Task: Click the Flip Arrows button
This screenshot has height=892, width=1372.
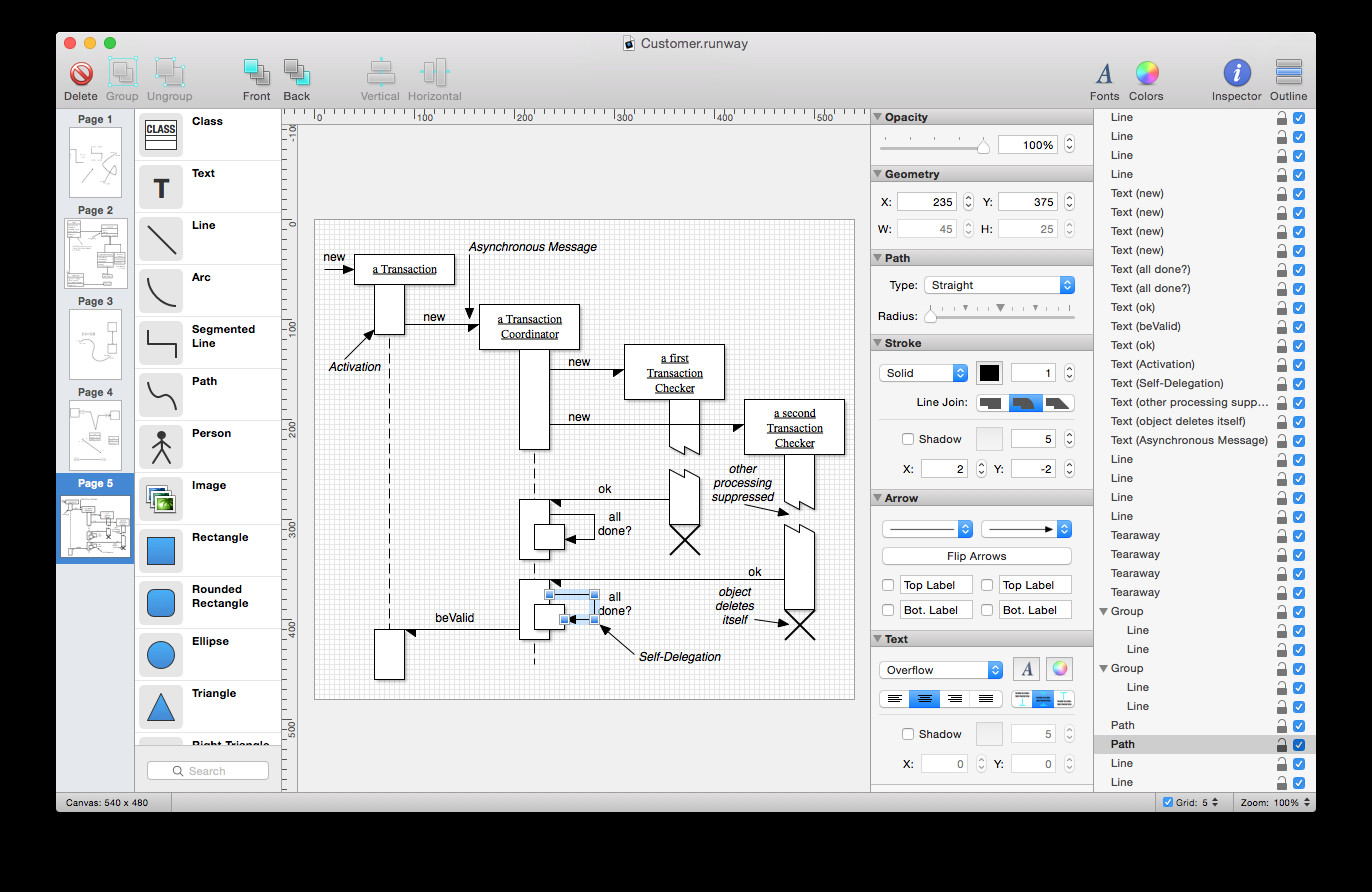Action: 976,556
